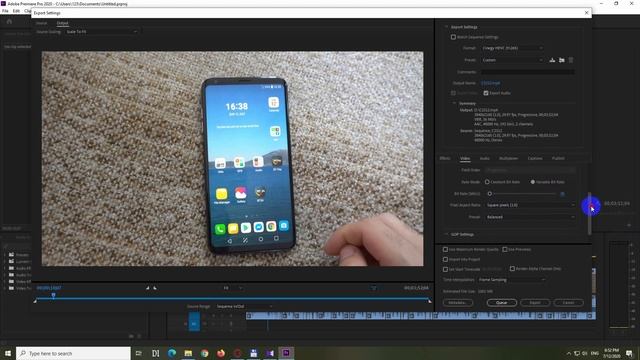Set the Out point marker
640x360 pixels.
point(155,288)
